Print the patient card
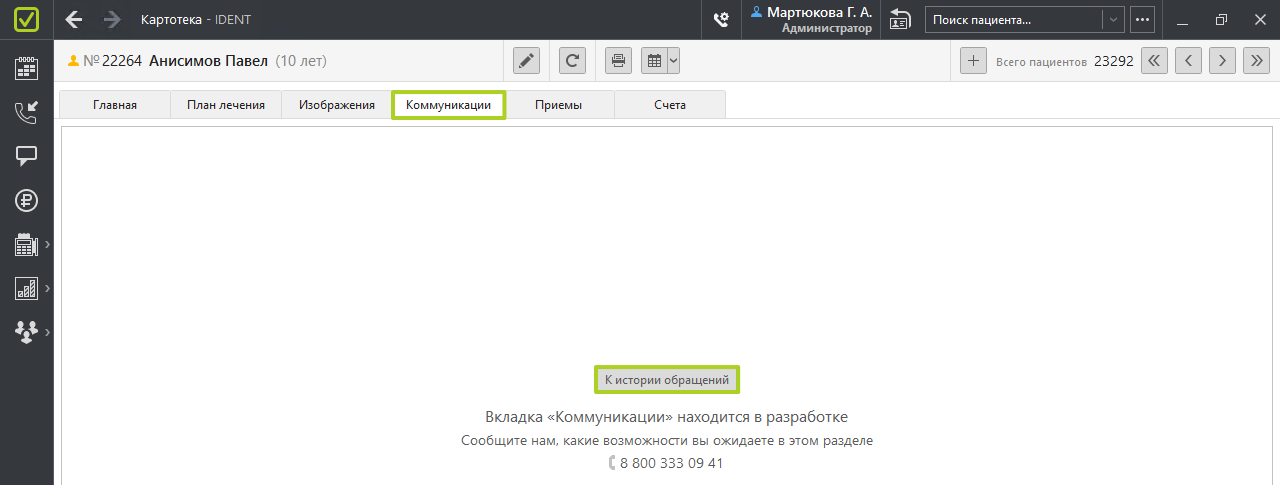 point(618,61)
